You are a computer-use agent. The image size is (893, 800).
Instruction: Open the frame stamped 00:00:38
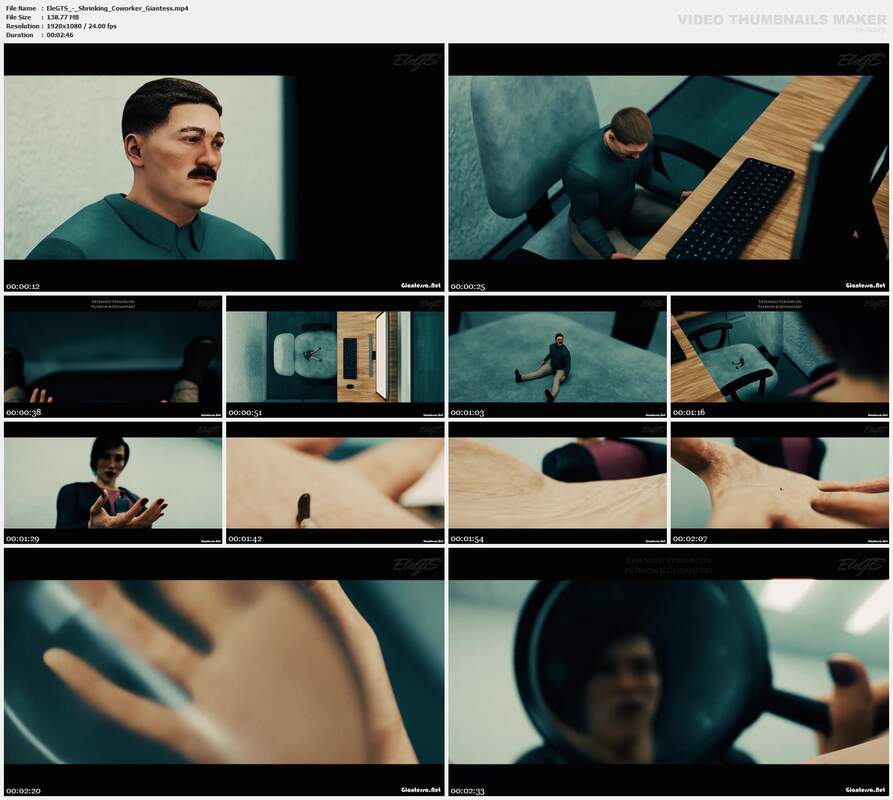click(113, 357)
